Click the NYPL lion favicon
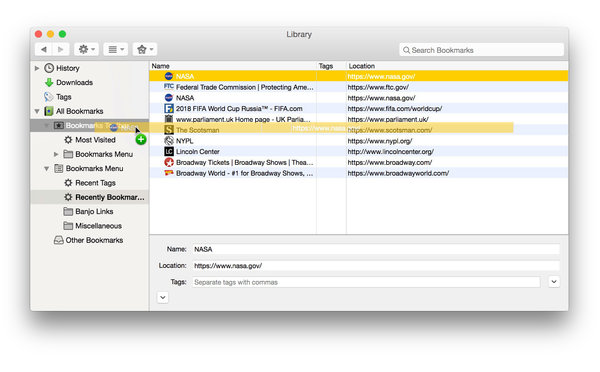The width and height of the screenshot is (600, 372). pos(169,140)
